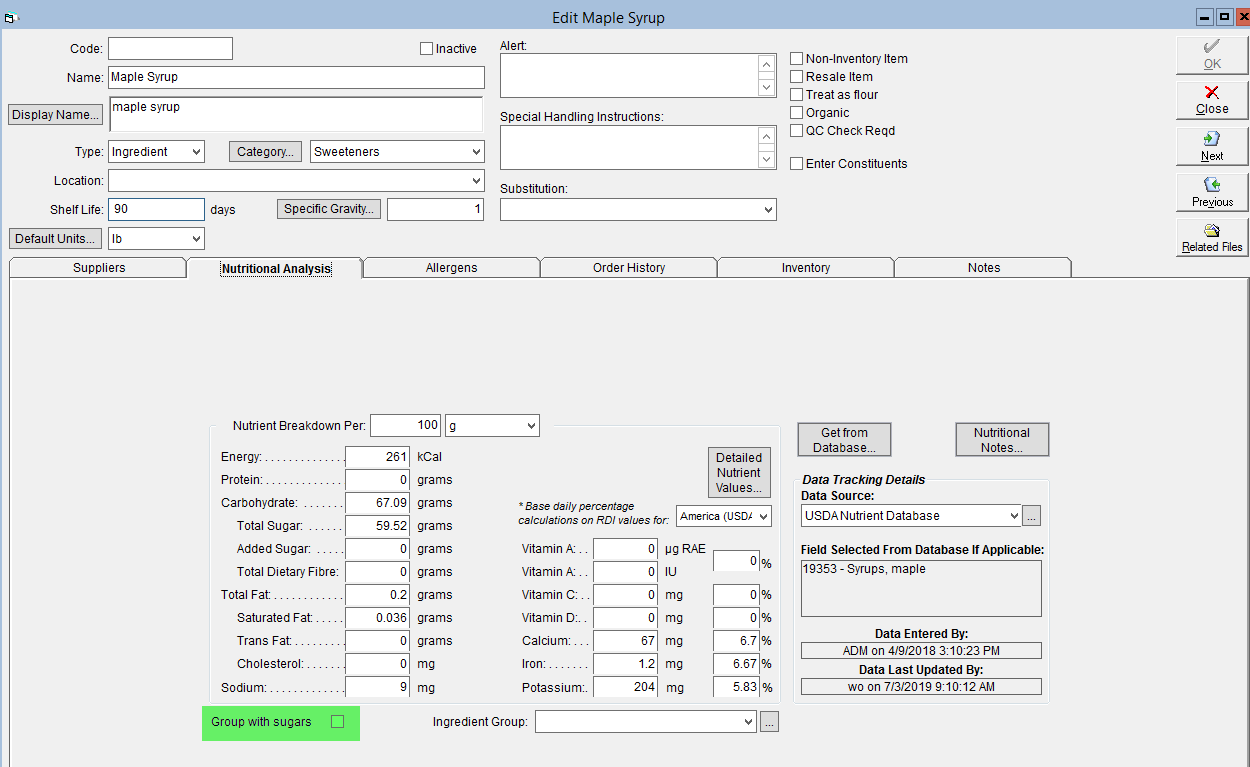
Task: Switch to the Order History tab
Action: tap(629, 268)
